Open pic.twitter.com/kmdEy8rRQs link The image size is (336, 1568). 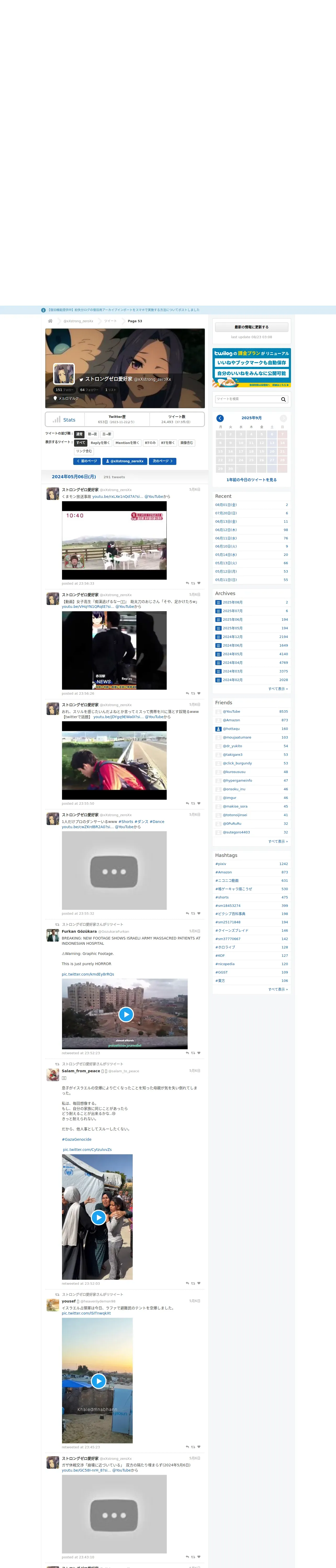(x=88, y=974)
